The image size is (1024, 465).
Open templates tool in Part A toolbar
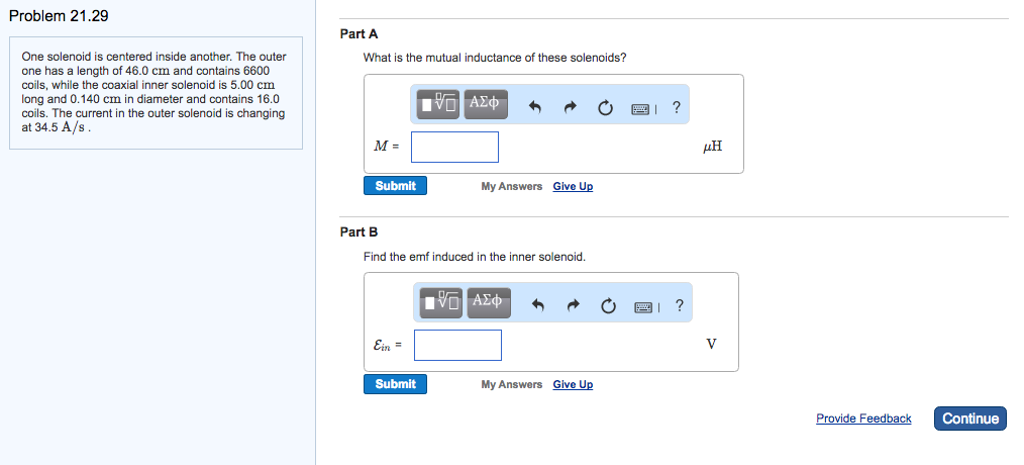tap(439, 104)
